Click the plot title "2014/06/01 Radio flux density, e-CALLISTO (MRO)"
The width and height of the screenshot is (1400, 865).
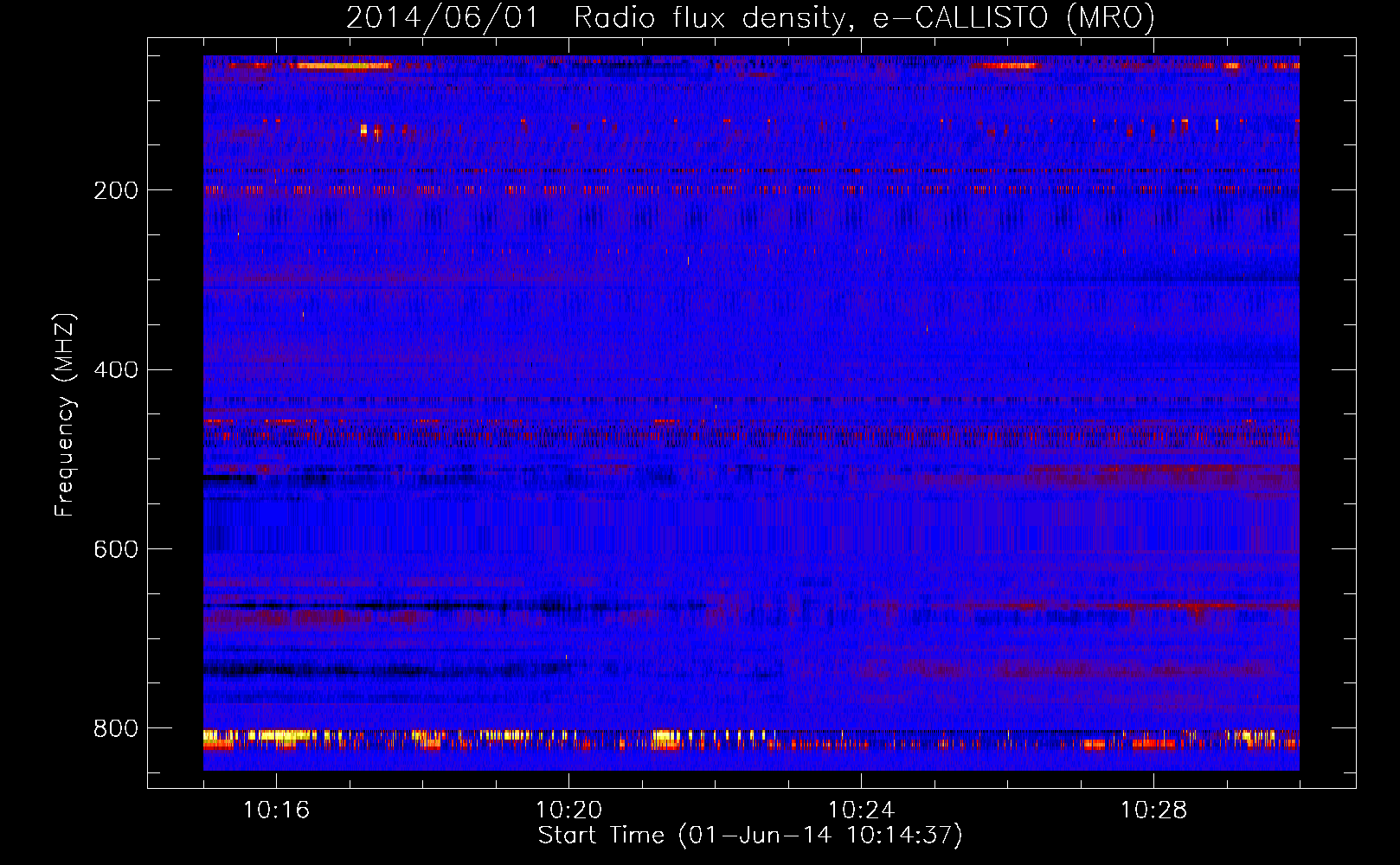click(750, 17)
